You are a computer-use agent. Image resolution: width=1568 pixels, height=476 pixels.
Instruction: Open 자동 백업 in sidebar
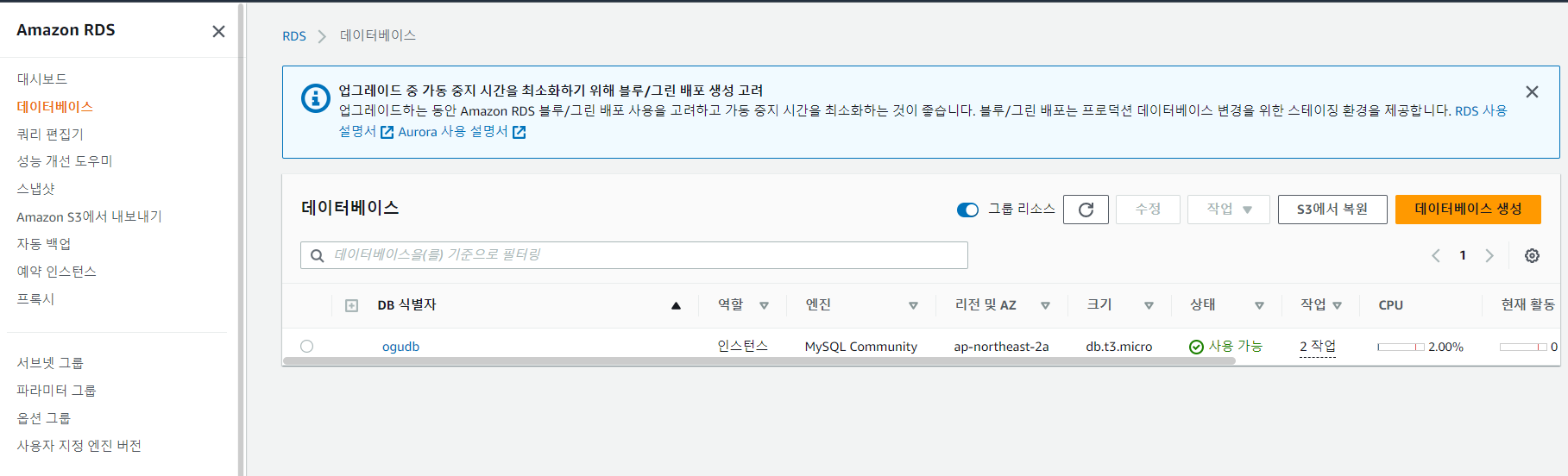44,244
